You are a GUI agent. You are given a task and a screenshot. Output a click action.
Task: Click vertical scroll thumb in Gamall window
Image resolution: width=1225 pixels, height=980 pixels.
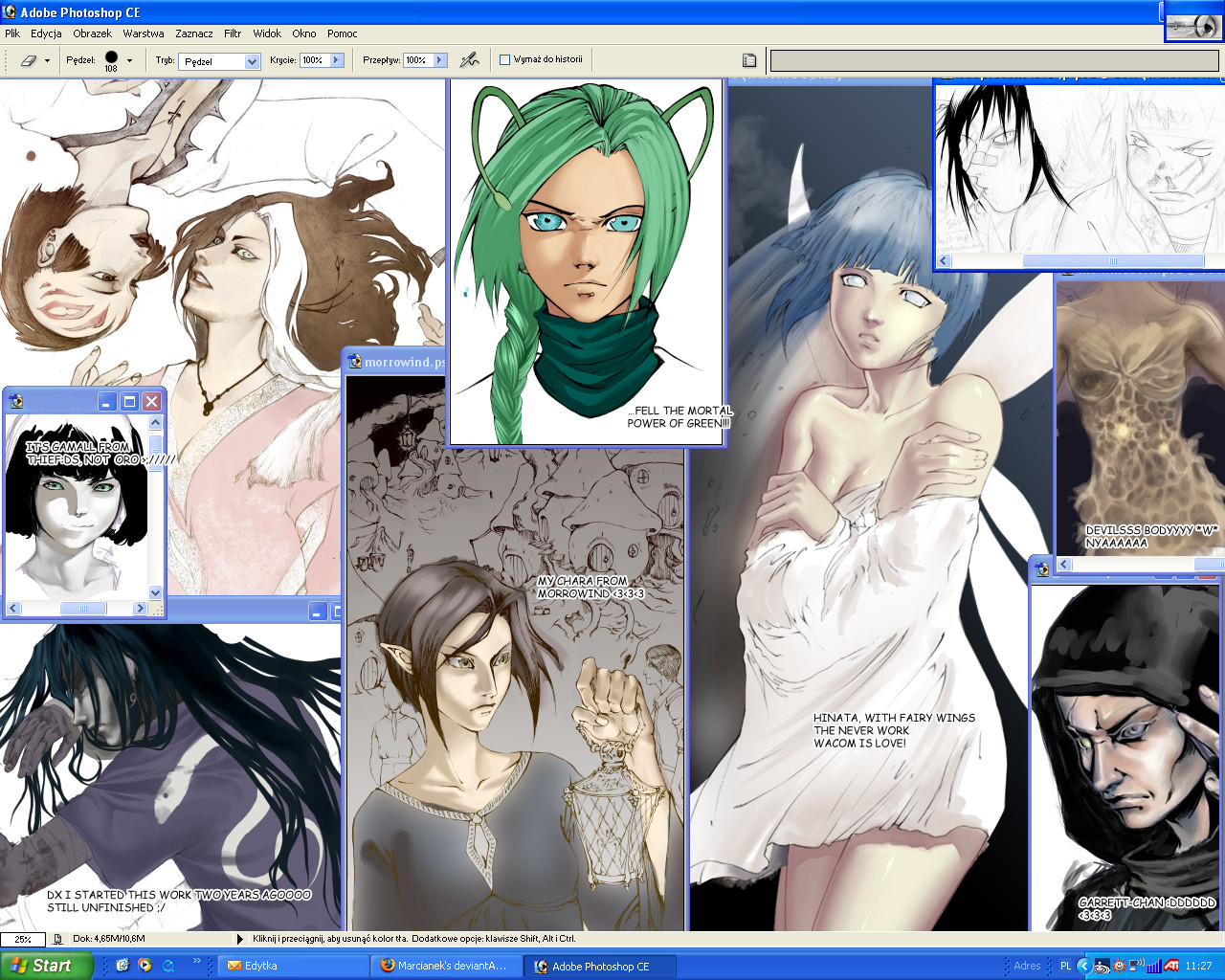156,452
